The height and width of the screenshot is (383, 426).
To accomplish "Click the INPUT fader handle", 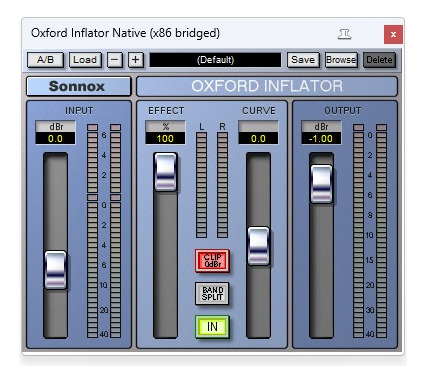I will [55, 270].
